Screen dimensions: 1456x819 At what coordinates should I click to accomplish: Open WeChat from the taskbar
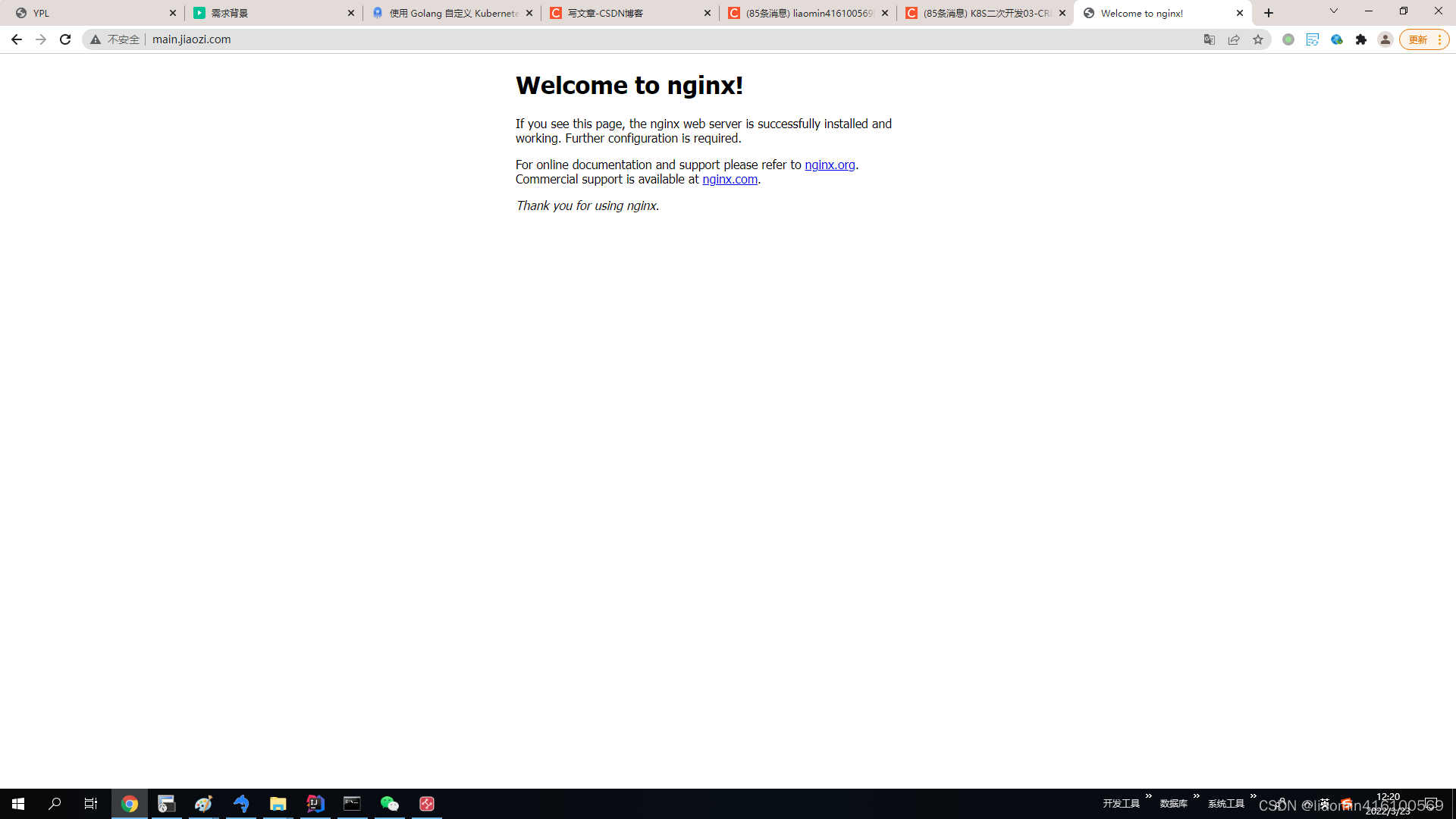pos(389,804)
